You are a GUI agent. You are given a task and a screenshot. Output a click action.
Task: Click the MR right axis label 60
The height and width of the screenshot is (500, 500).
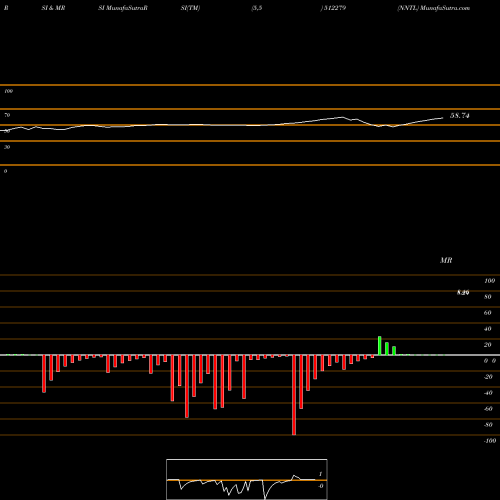(488, 313)
